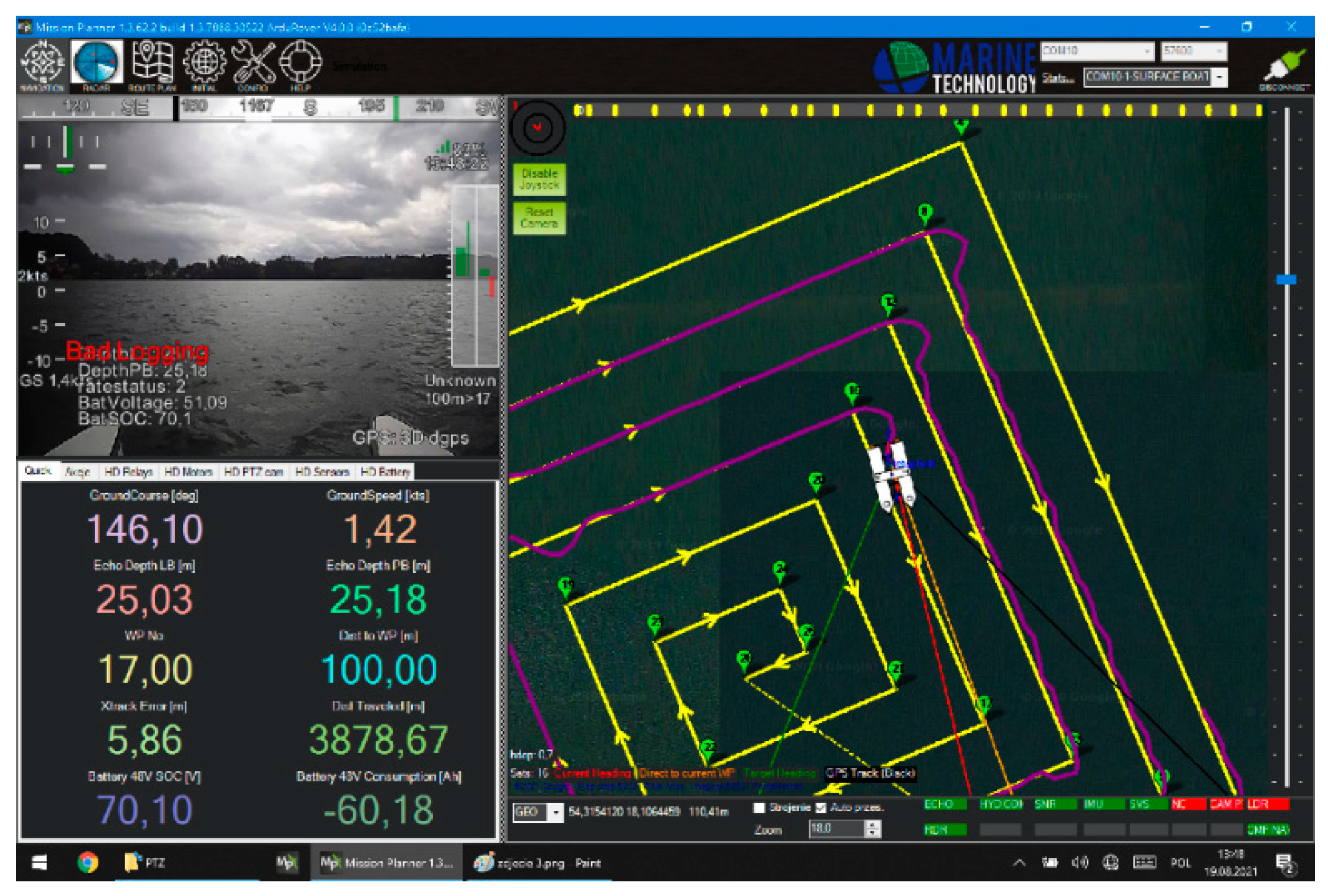This screenshot has height=896, width=1328.
Task: Open Chrome from the taskbar
Action: 87,863
